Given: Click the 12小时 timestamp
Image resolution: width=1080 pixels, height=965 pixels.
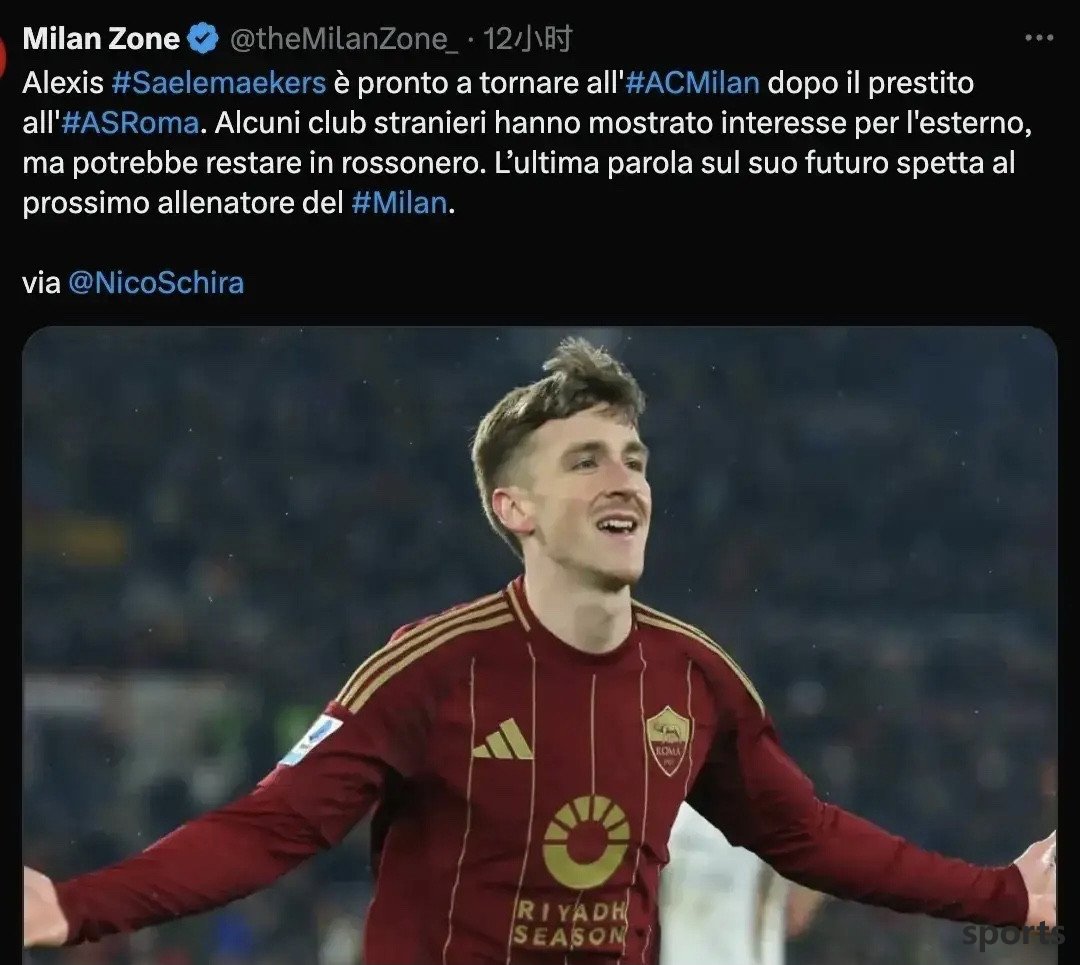Looking at the screenshot, I should [527, 39].
